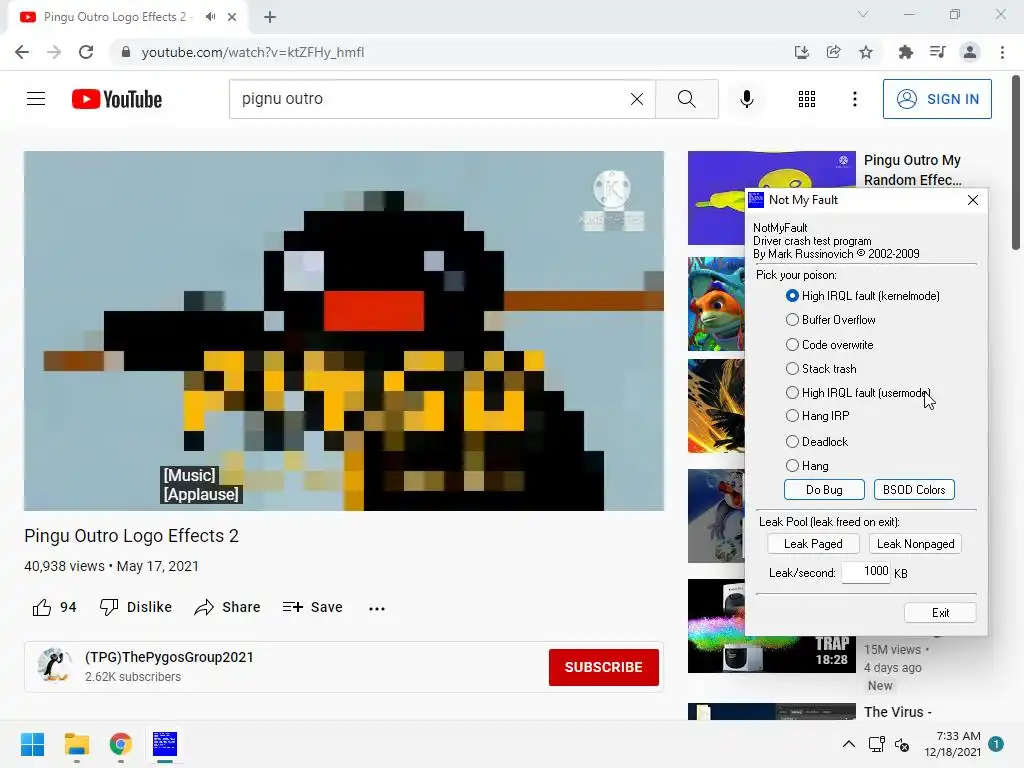Click the Pingu video player
Image resolution: width=1024 pixels, height=768 pixels.
coord(344,331)
